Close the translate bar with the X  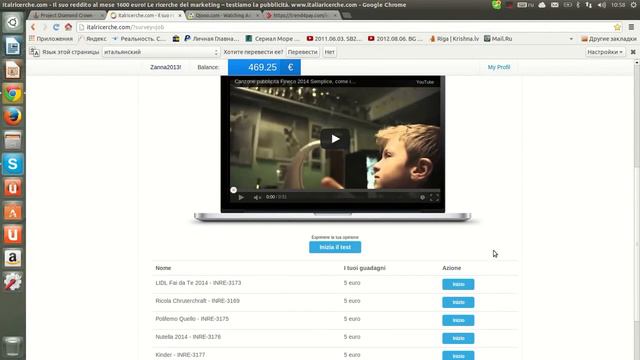coord(633,52)
